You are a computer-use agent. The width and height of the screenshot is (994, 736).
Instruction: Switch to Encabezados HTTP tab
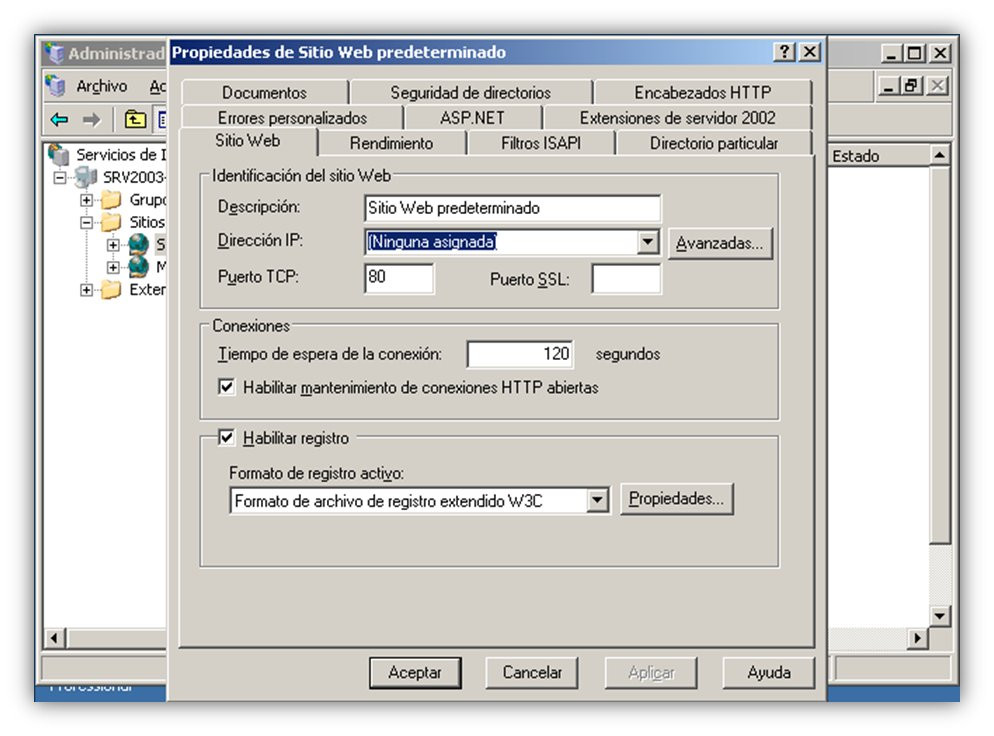point(702,93)
